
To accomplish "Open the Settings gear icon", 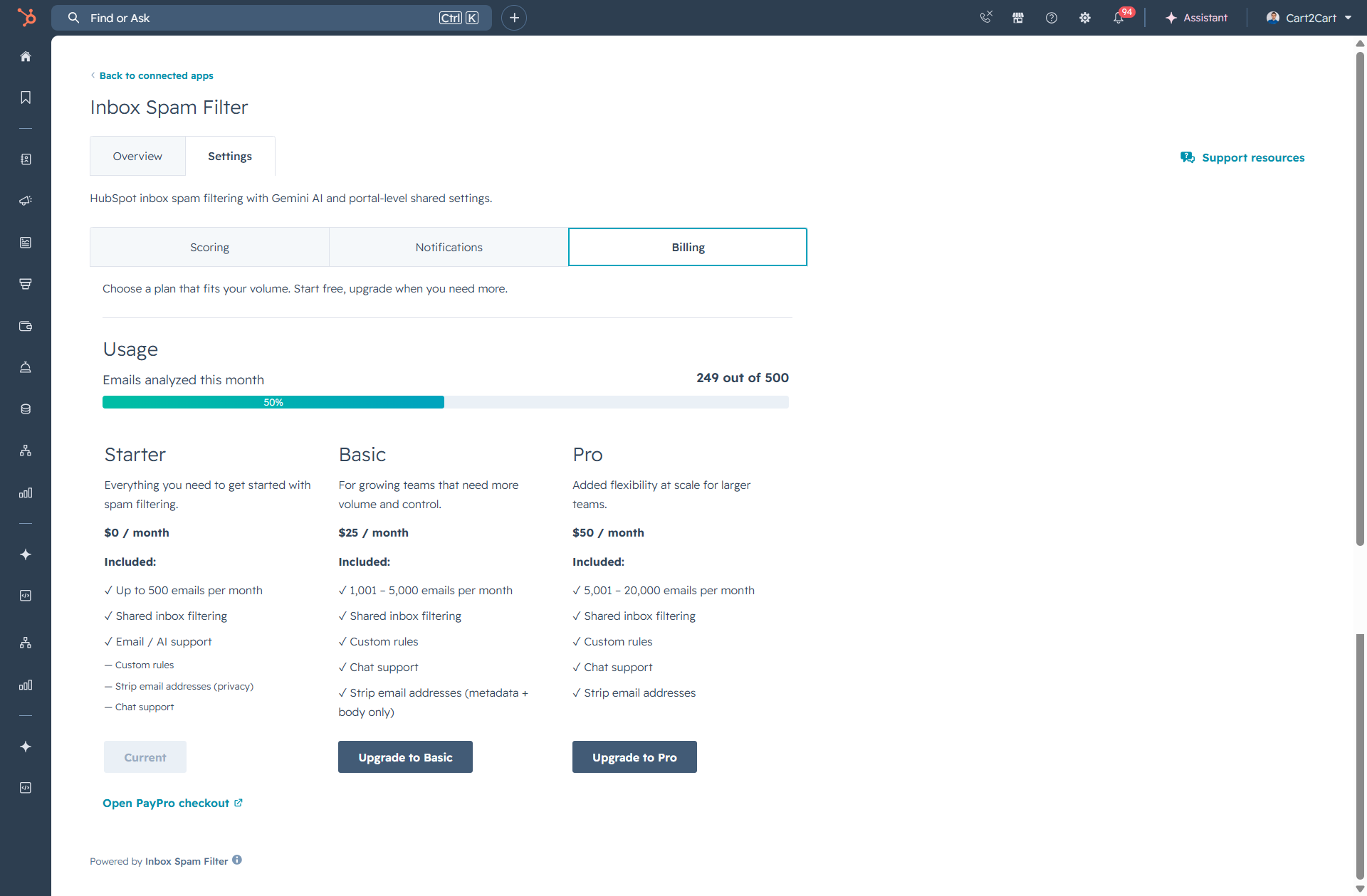I will [1085, 18].
